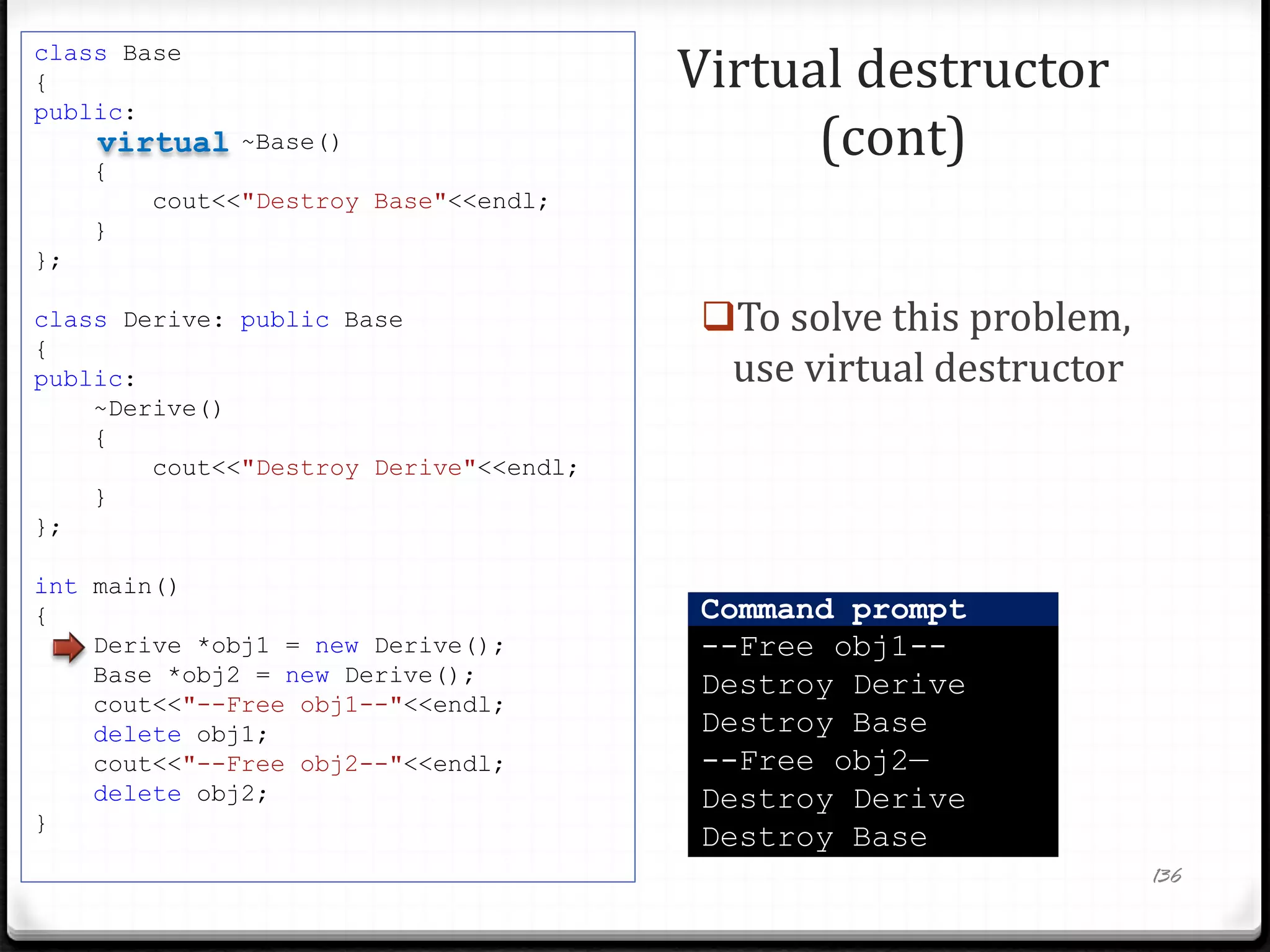This screenshot has width=1270, height=952.
Task: Click the '~Base()' destructor name
Action: pyautogui.click(x=291, y=143)
